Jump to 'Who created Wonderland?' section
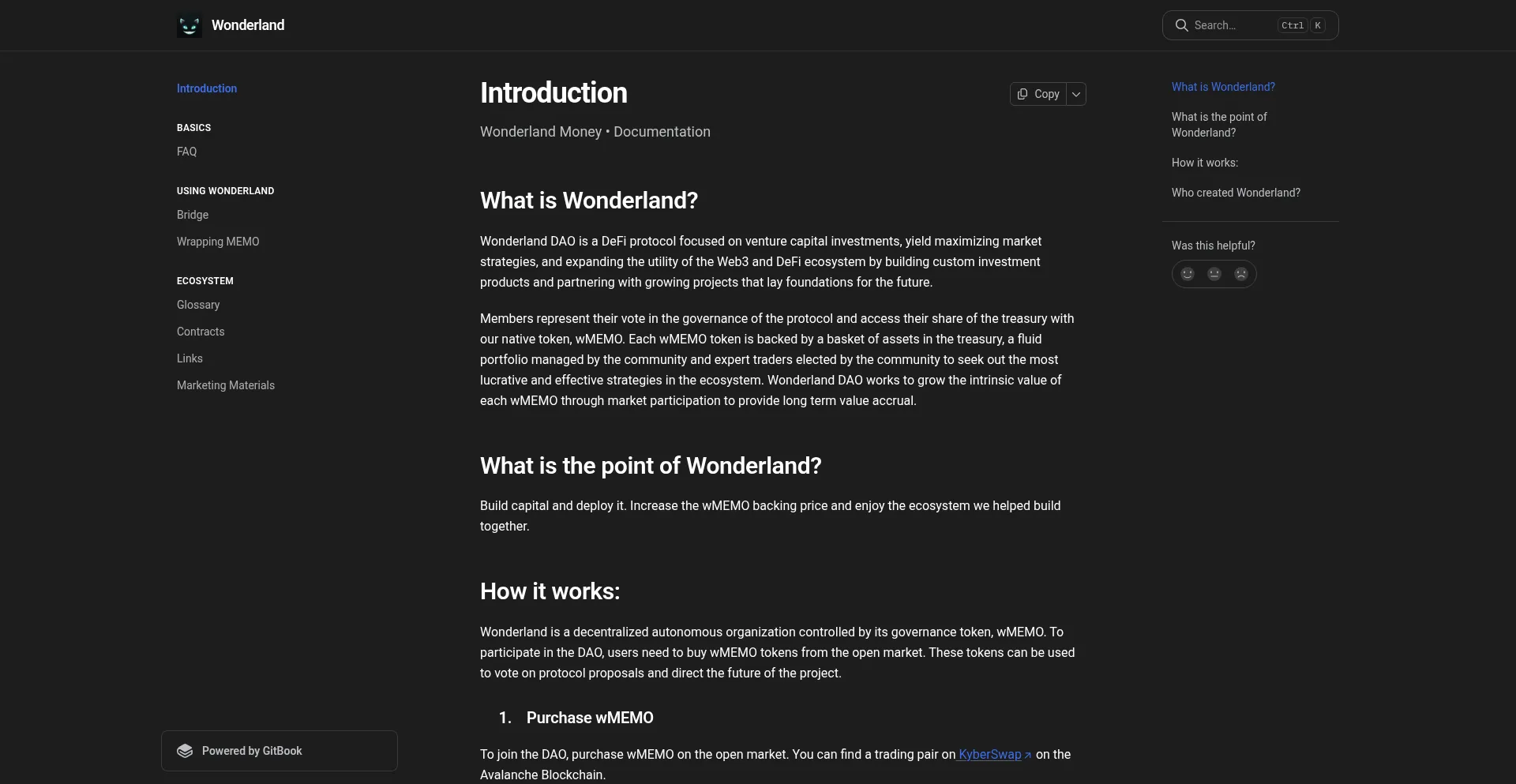1516x784 pixels. pos(1236,193)
